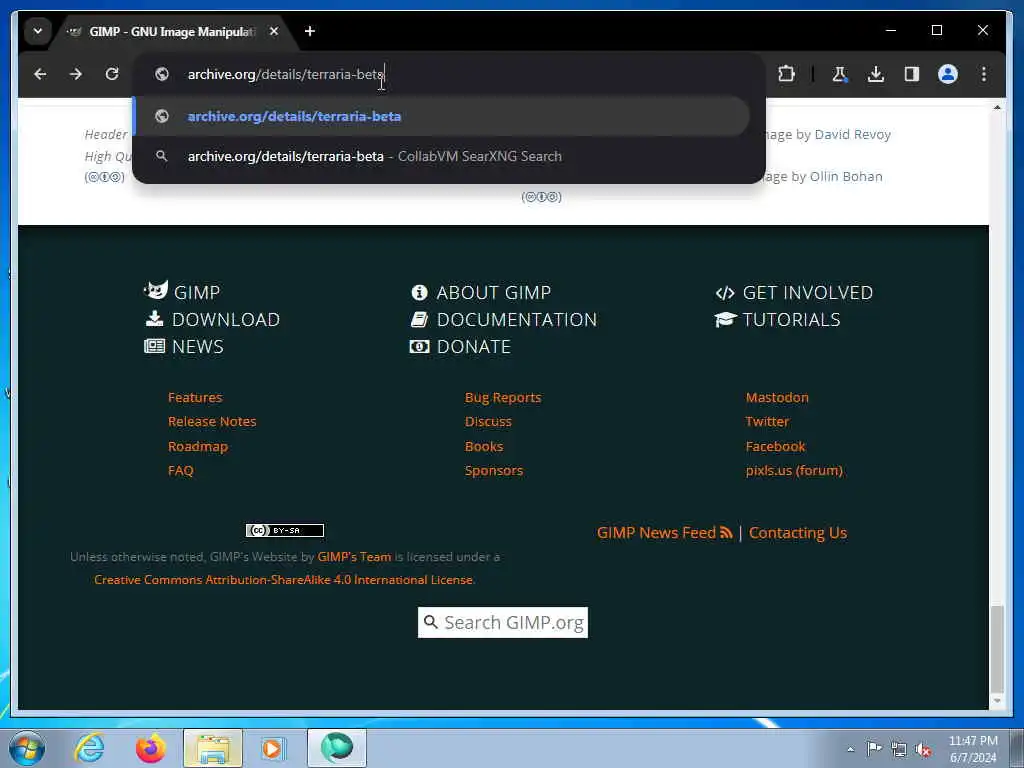Open the tab search dropdown chevron

click(x=38, y=31)
